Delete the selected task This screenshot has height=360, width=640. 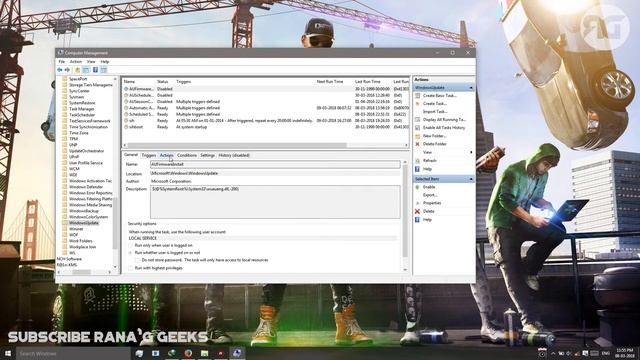[428, 211]
